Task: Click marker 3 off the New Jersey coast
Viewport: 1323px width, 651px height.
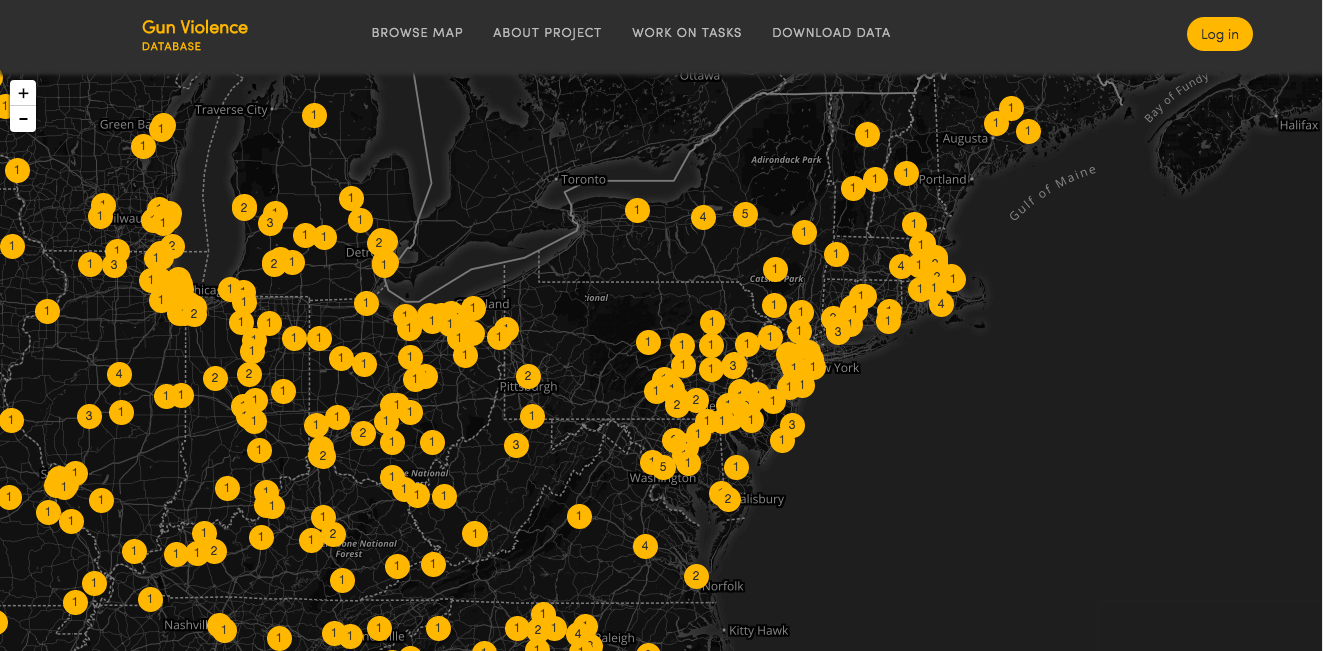Action: pos(791,425)
